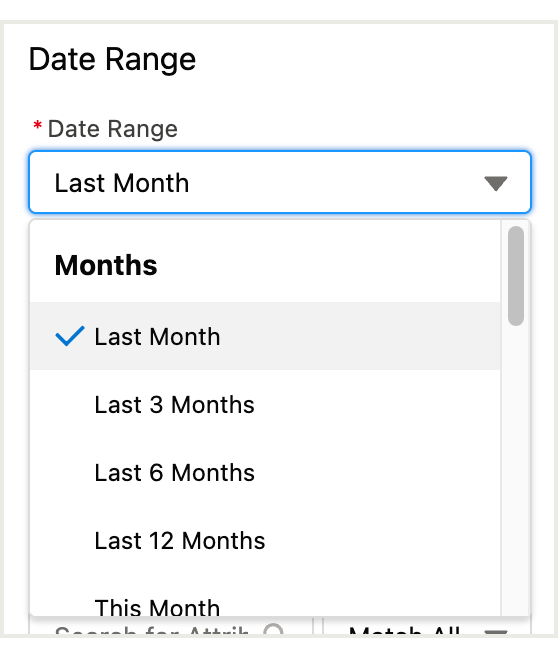558x662 pixels.
Task: Click the blue checkmark beside Last Month
Action: [x=70, y=336]
